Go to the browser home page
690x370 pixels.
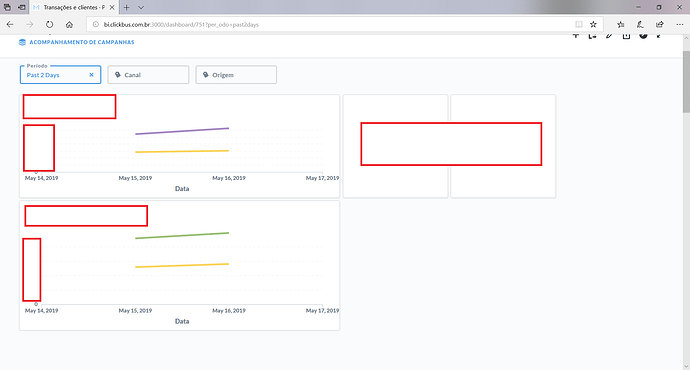(69, 25)
